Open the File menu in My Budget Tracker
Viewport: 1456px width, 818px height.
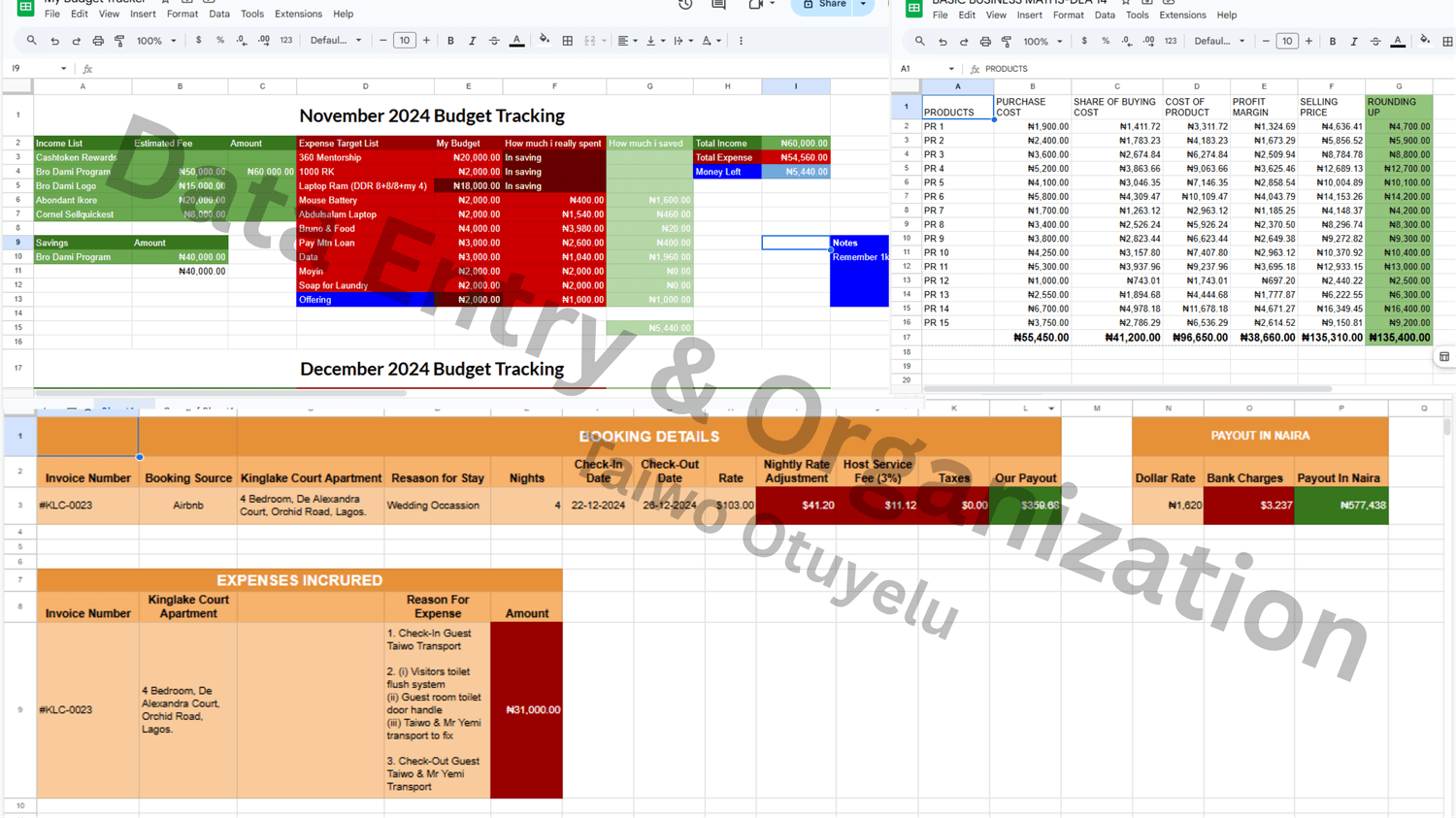(x=52, y=15)
